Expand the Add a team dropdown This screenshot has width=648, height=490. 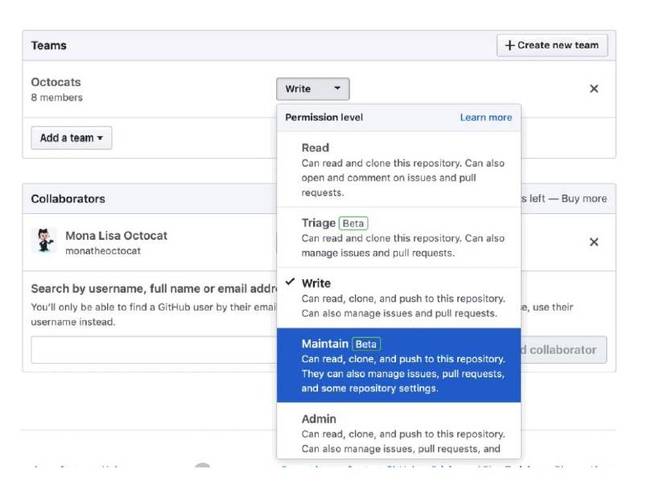pyautogui.click(x=71, y=138)
